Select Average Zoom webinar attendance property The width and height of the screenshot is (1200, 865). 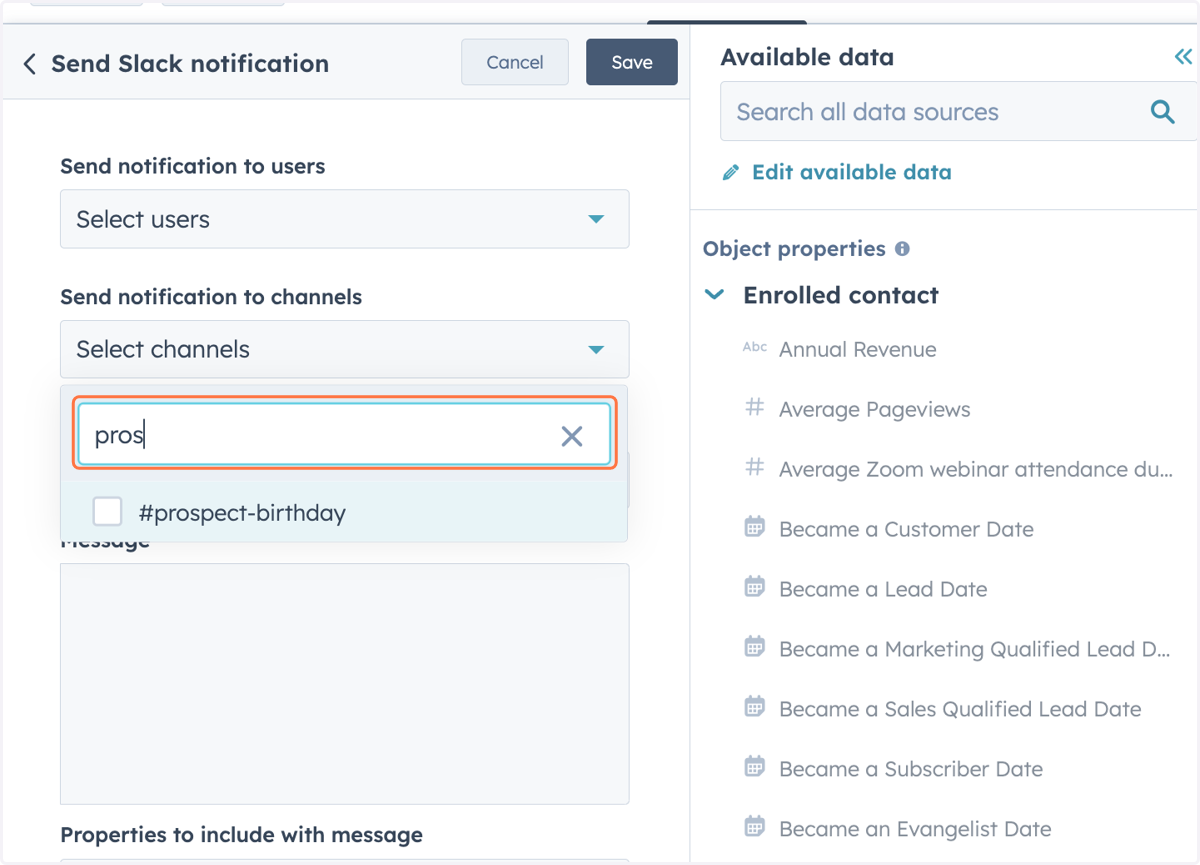[976, 470]
